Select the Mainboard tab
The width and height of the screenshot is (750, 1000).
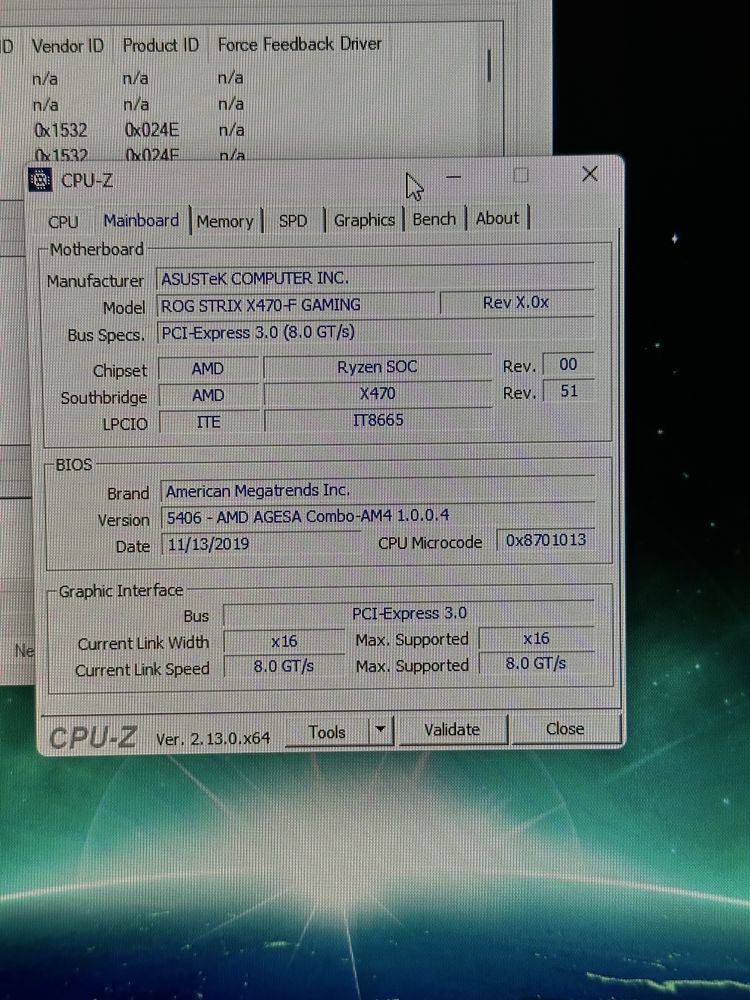pos(141,221)
